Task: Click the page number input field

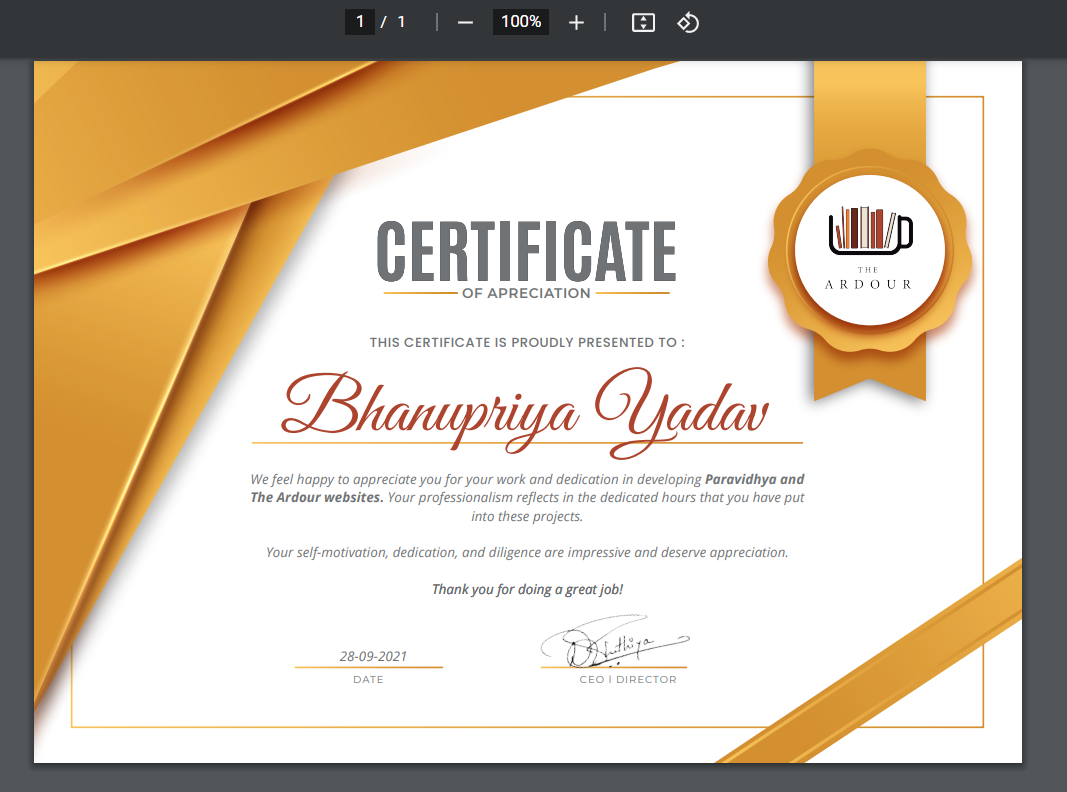Action: coord(360,21)
